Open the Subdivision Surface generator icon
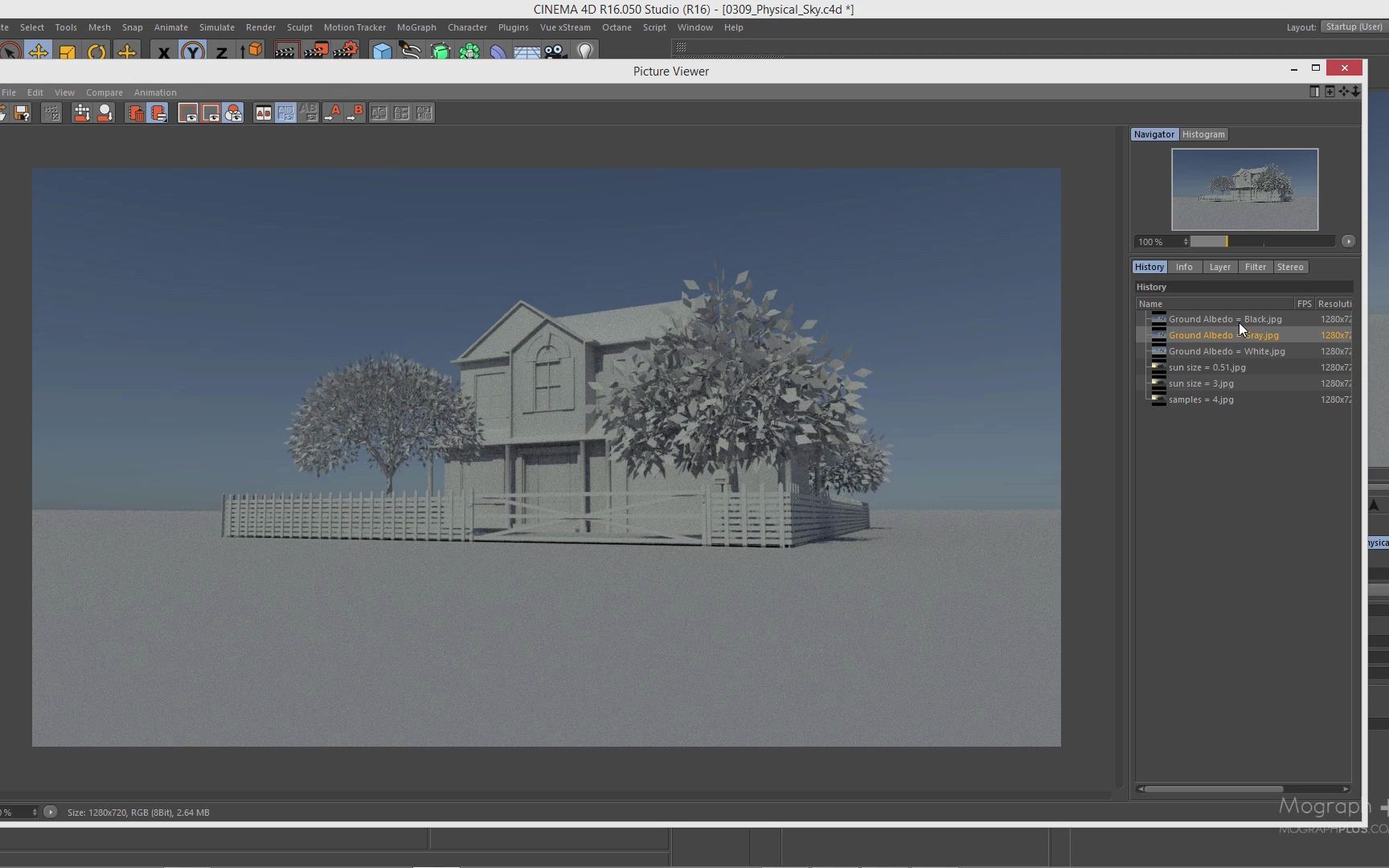This screenshot has height=868, width=1389. (x=440, y=51)
